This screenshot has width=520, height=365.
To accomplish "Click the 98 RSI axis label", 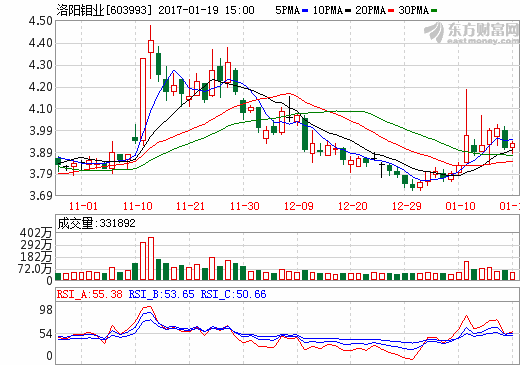I will pos(46,310).
